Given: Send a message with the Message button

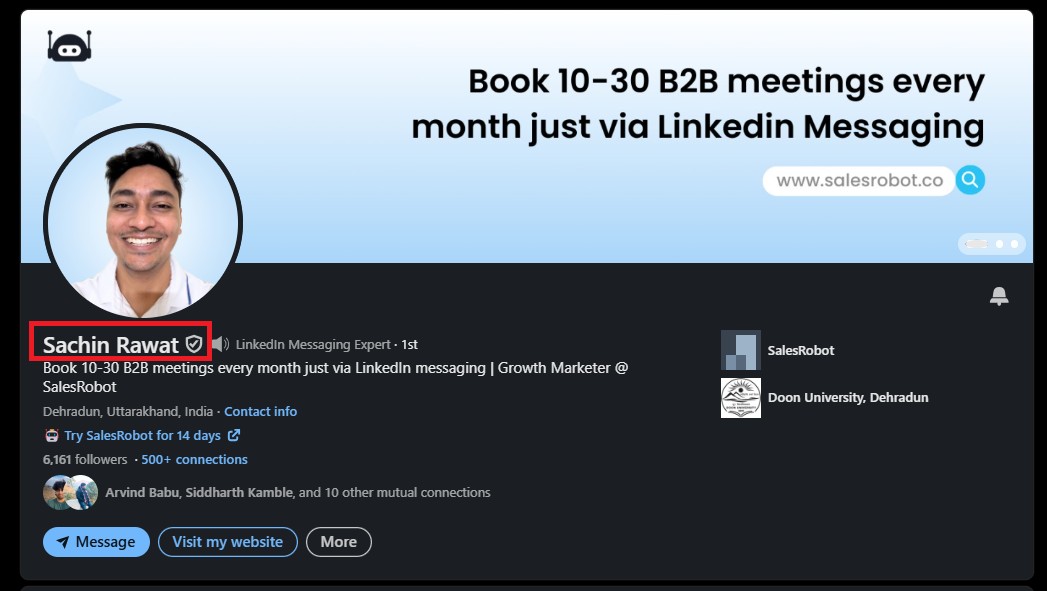Looking at the screenshot, I should (96, 541).
